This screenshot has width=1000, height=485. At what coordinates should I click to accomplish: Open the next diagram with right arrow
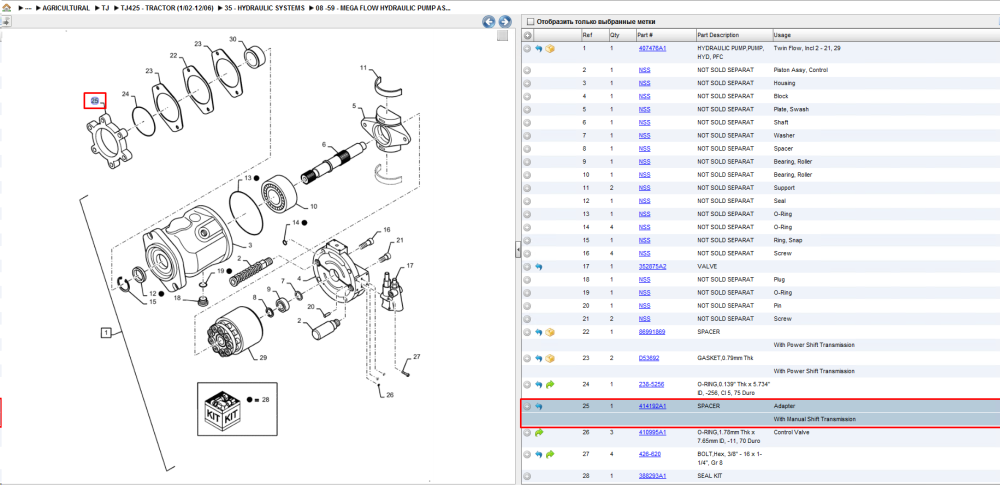pos(504,22)
